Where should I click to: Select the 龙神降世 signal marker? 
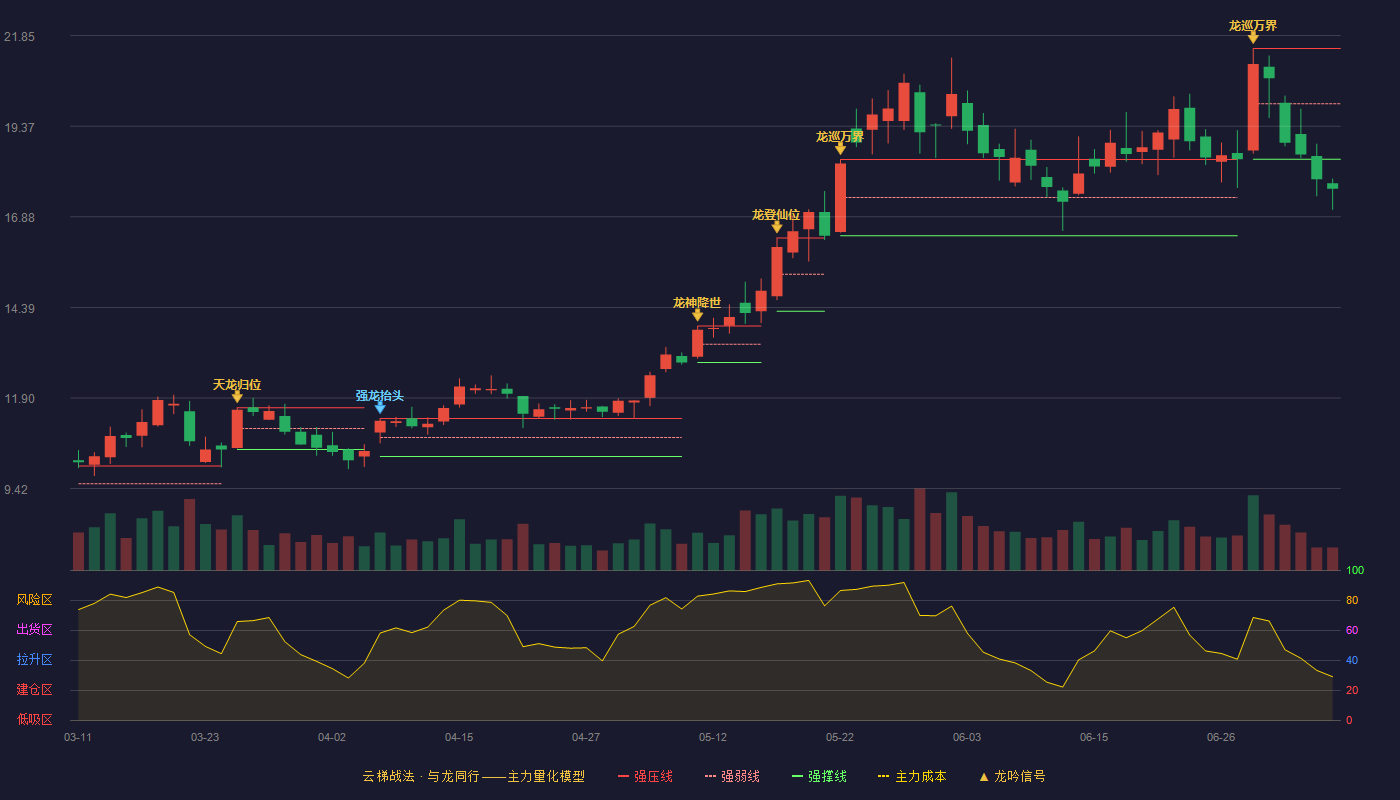coord(697,315)
